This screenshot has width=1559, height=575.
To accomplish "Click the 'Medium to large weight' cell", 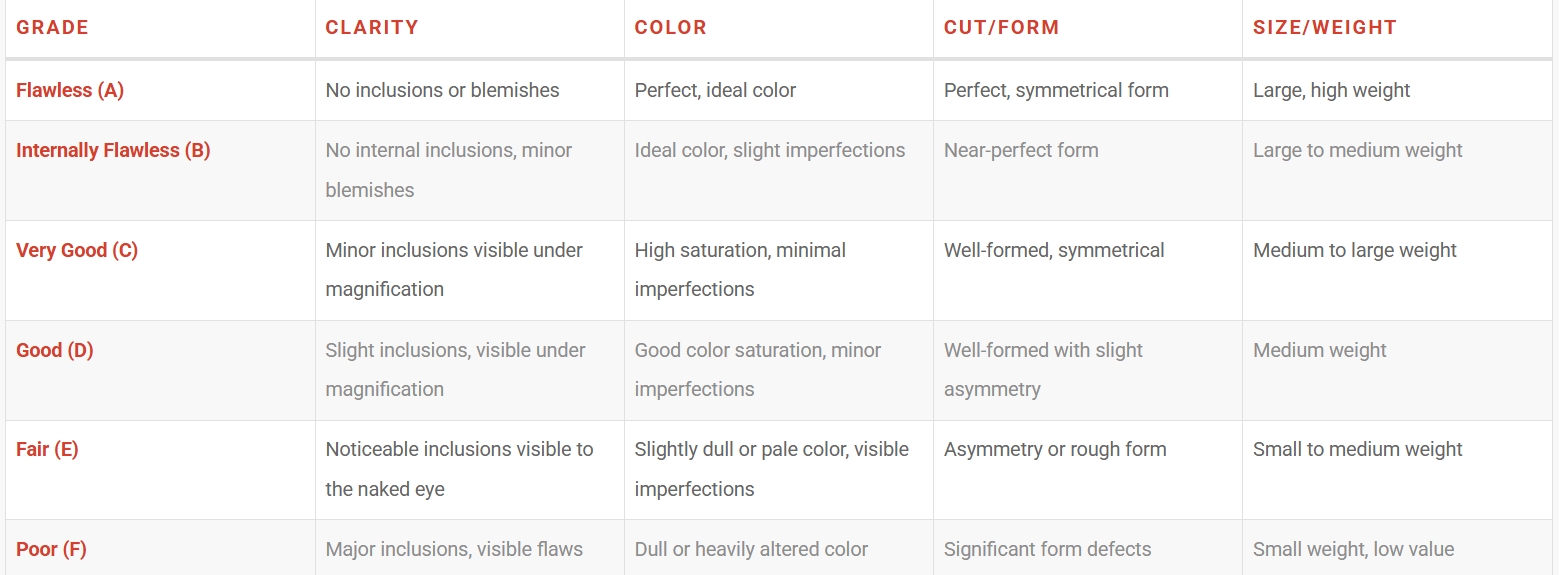I will 1355,250.
